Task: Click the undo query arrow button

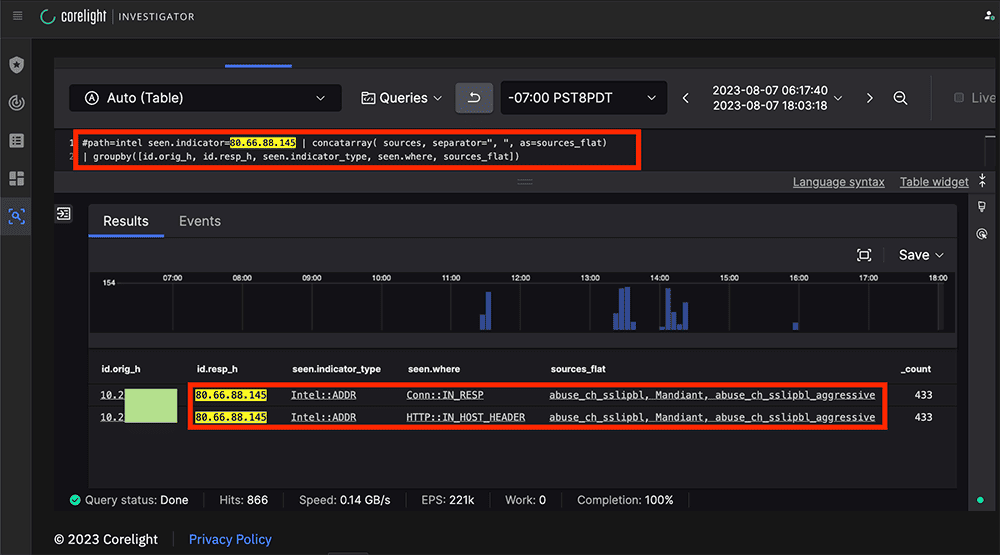Action: [474, 98]
